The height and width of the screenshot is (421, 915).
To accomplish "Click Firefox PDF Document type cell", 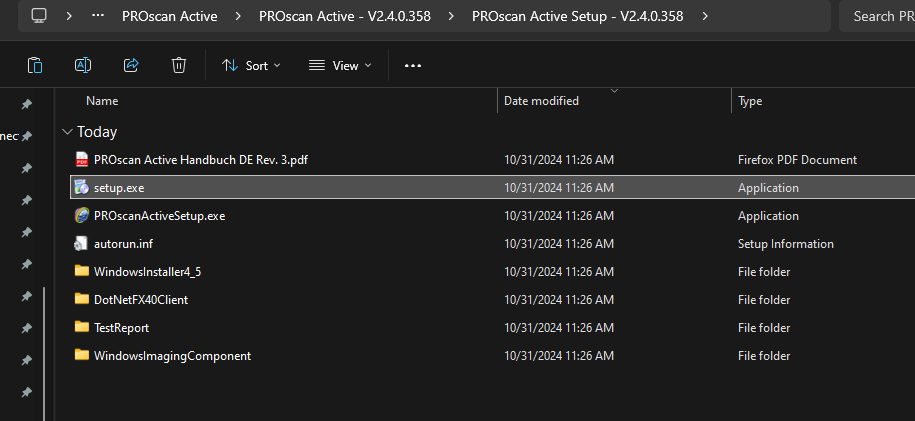I will click(797, 160).
